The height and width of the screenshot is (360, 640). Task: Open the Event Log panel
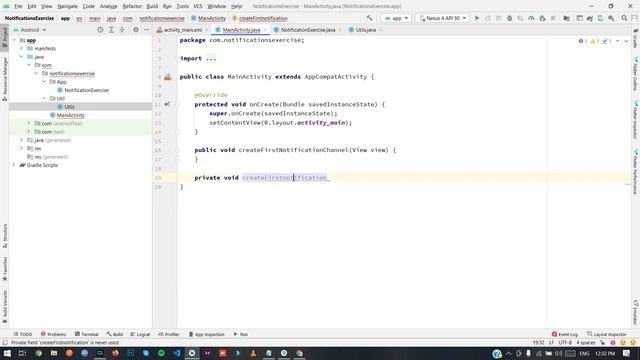565,334
